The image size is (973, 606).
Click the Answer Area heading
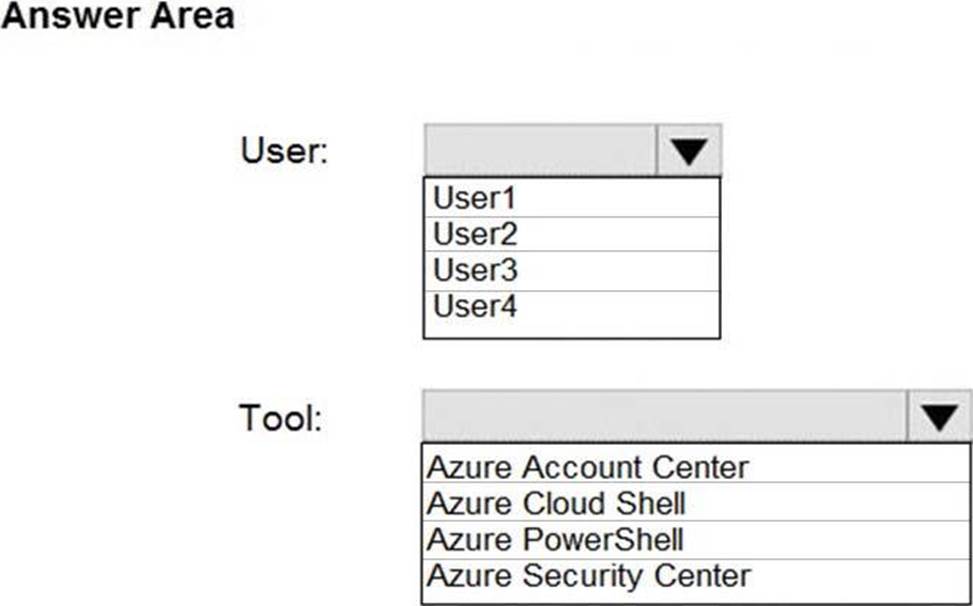(x=118, y=17)
